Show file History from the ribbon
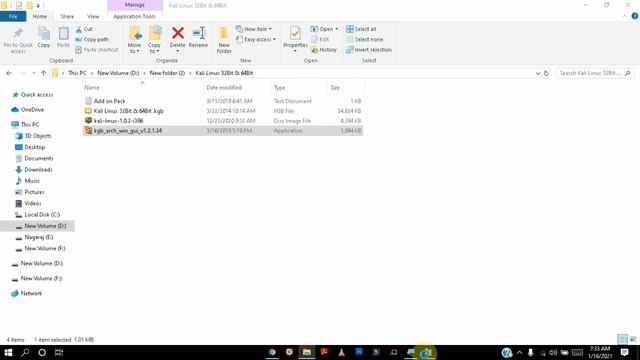Screen dimensions: 640x360 (324, 49)
